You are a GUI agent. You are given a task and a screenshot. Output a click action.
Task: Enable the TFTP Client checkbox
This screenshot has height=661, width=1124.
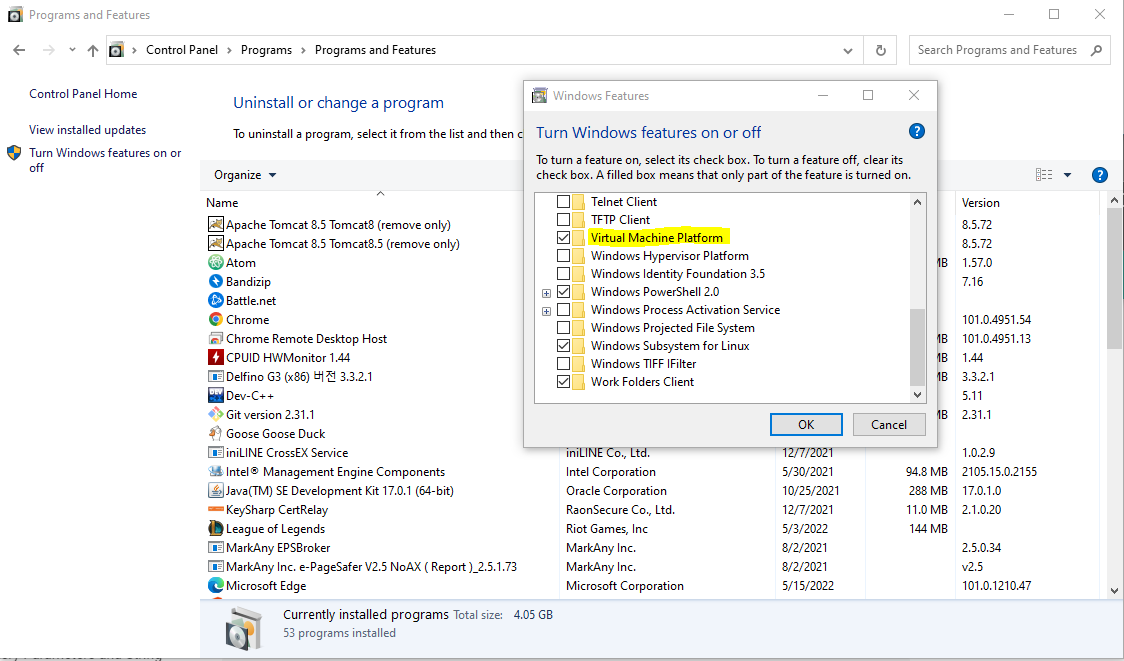[563, 219]
